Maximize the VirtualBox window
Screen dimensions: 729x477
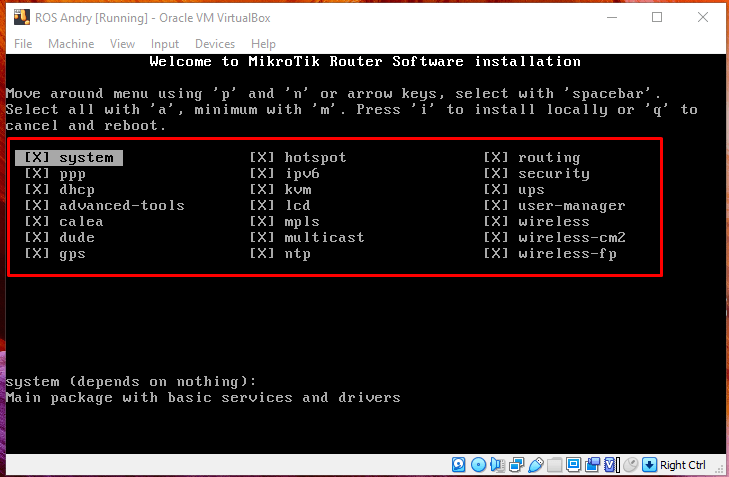pyautogui.click(x=657, y=17)
